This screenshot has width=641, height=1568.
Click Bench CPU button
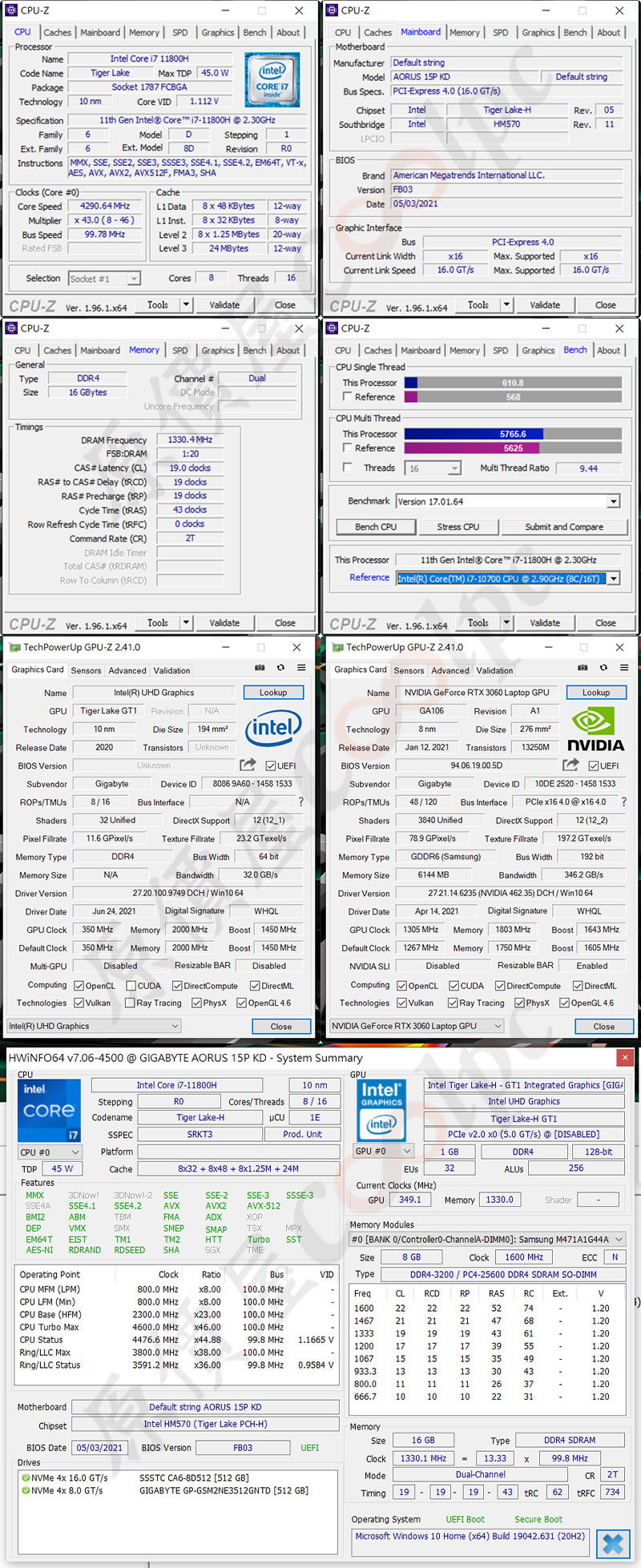click(376, 527)
